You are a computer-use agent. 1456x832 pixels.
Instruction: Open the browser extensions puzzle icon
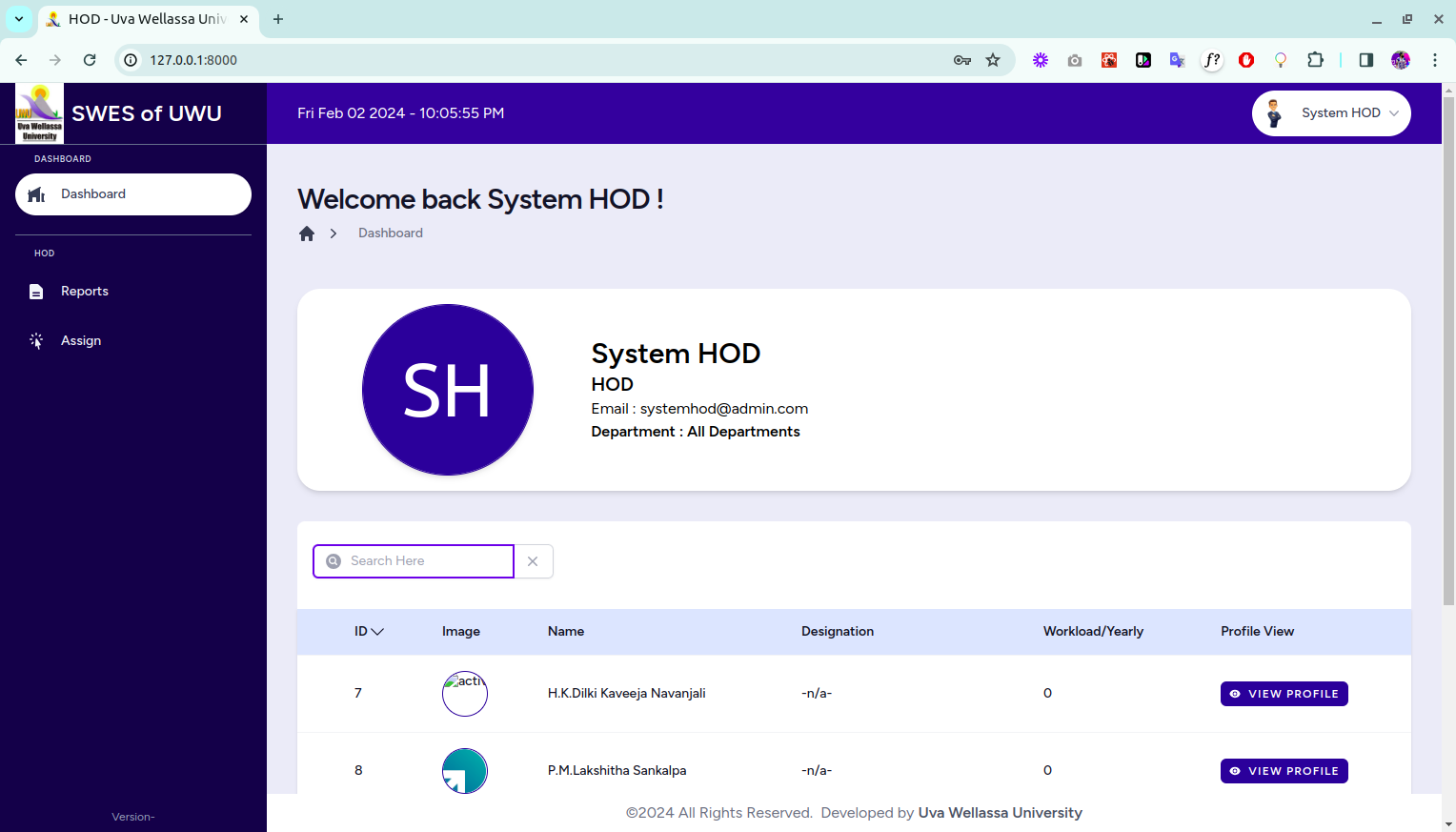[x=1315, y=60]
